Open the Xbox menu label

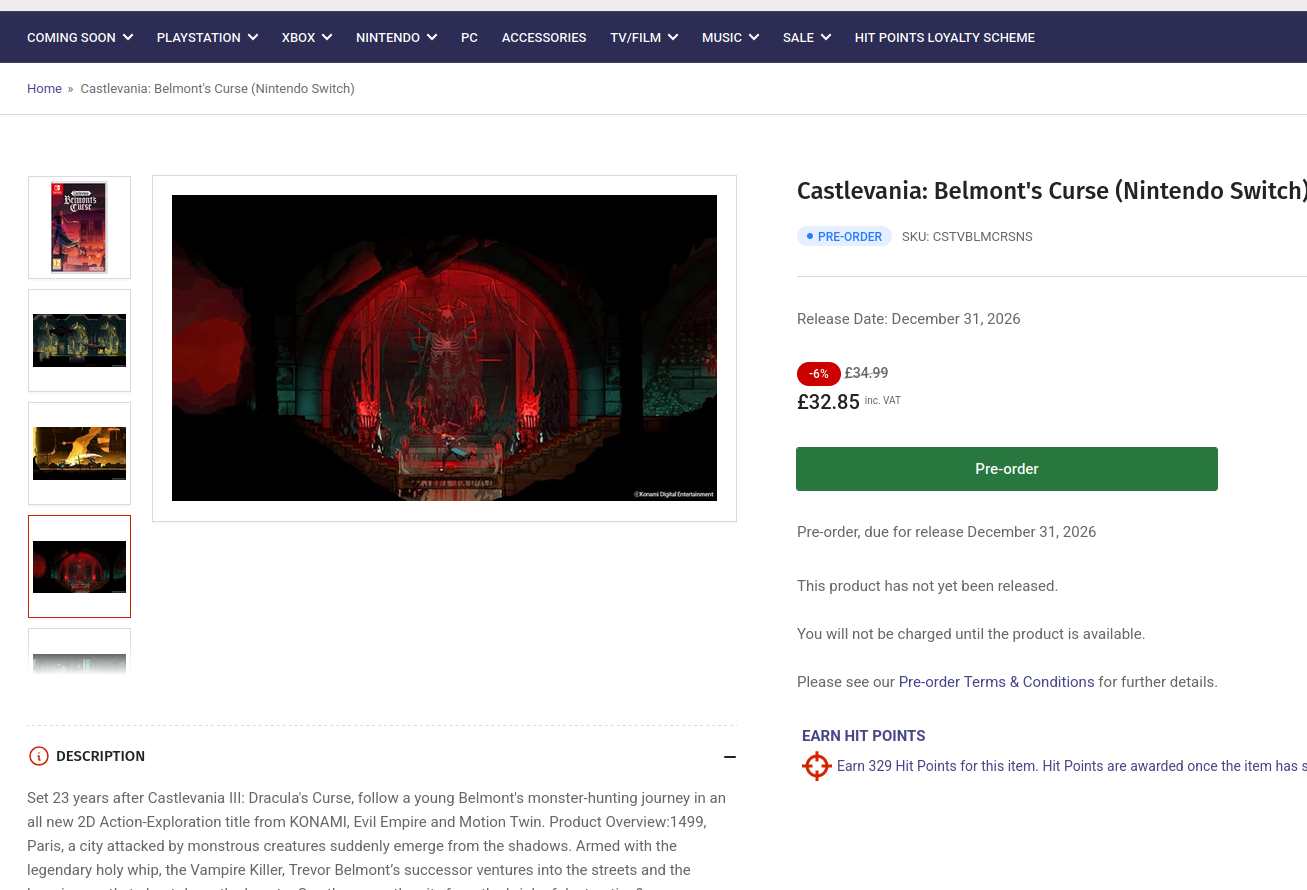(298, 37)
